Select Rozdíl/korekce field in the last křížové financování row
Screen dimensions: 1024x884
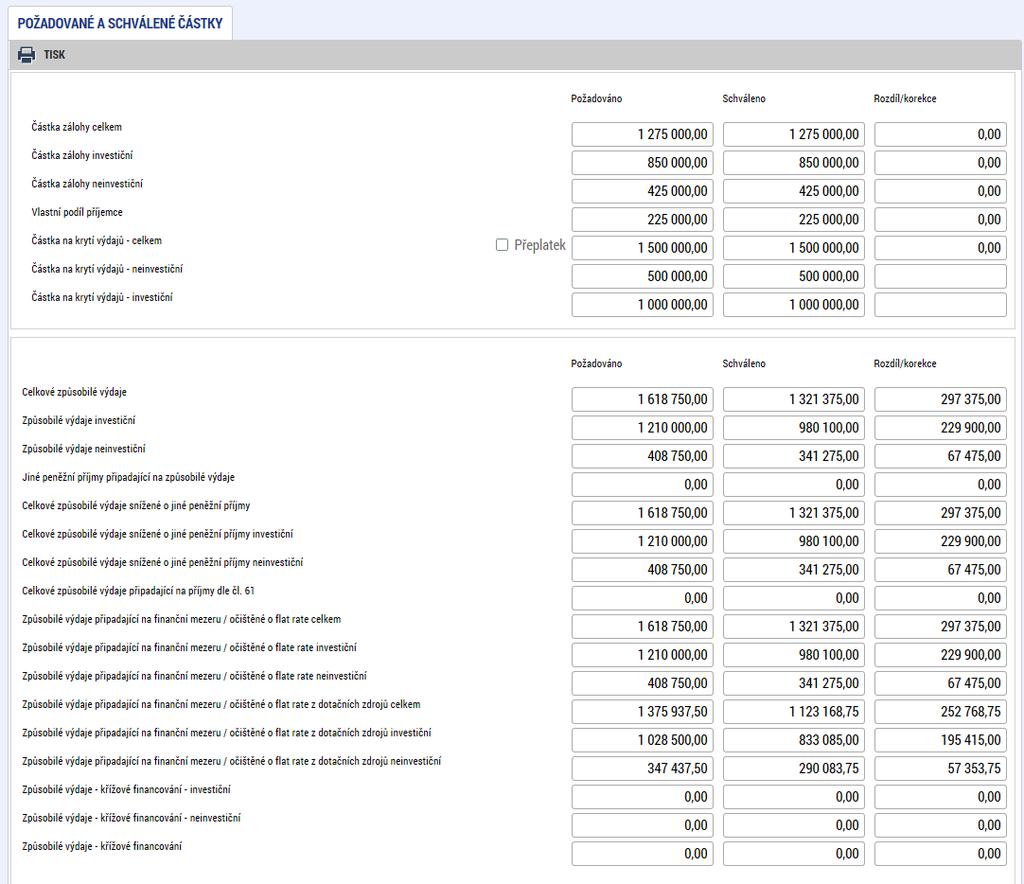(x=940, y=853)
